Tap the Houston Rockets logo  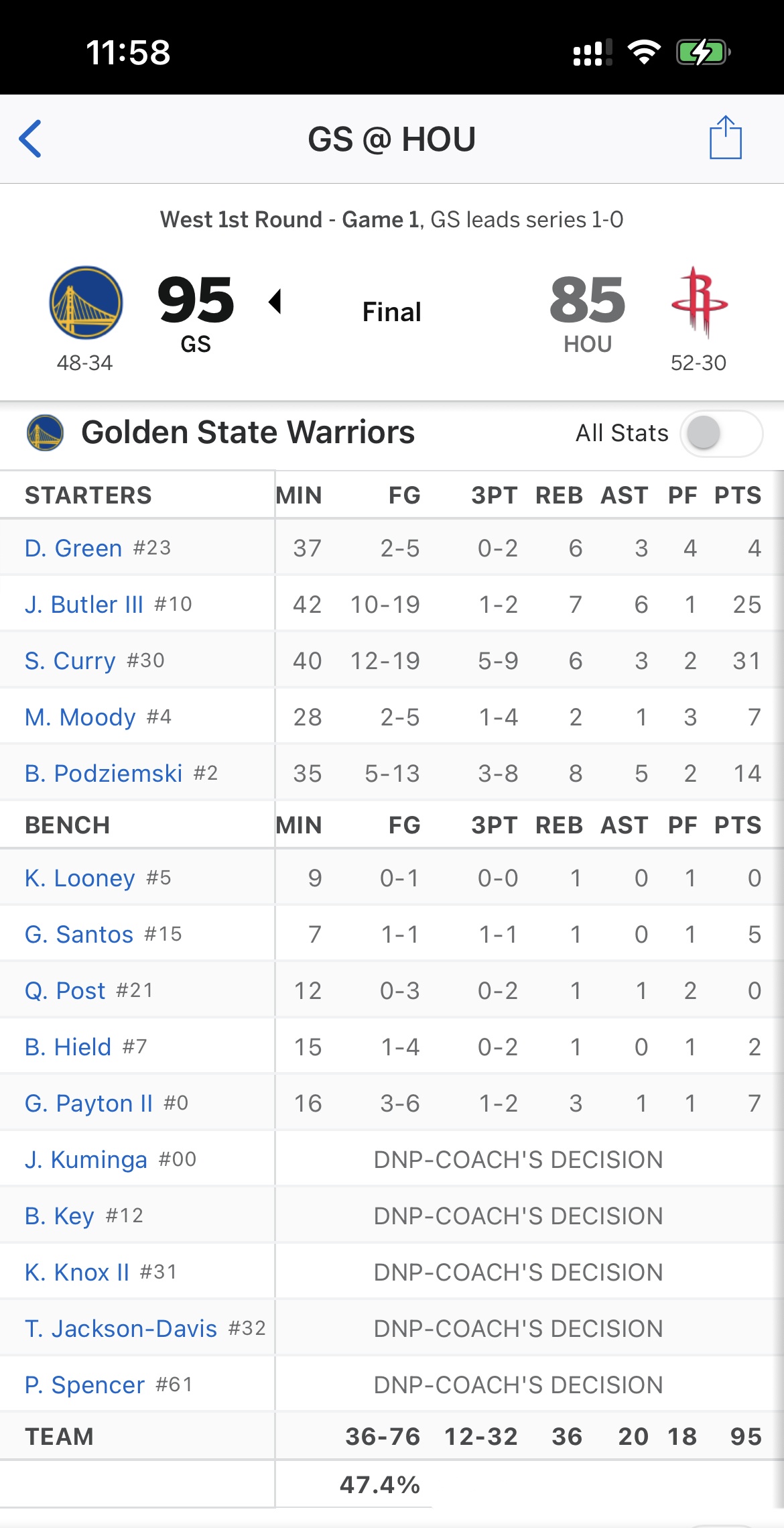(700, 302)
